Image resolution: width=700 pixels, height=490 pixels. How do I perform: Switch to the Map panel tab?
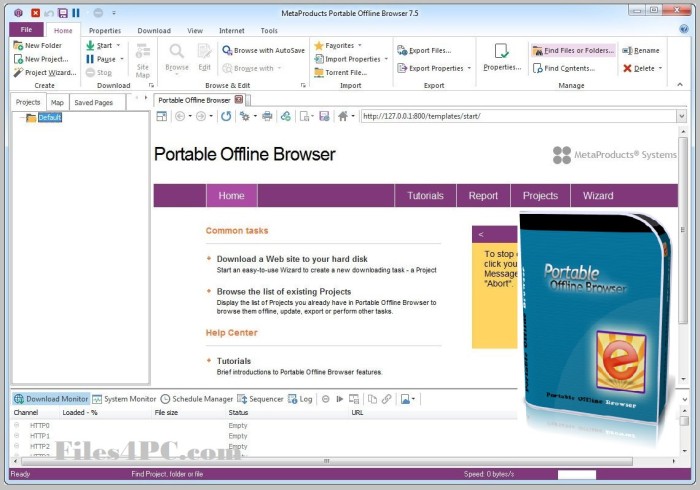57,103
